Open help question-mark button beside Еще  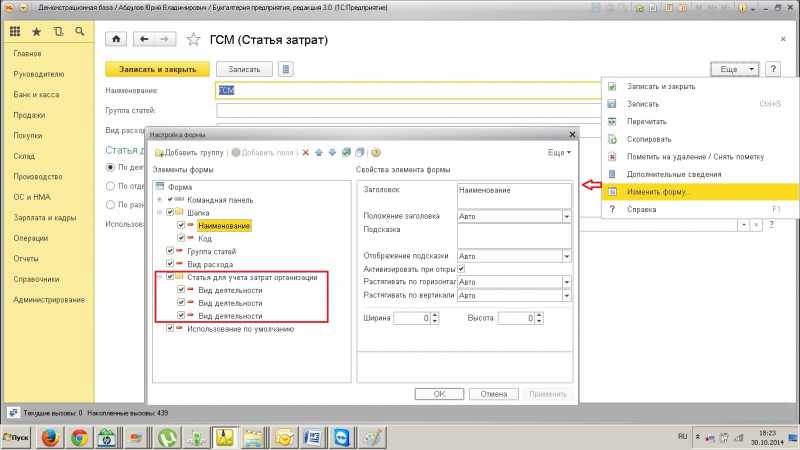coord(773,69)
